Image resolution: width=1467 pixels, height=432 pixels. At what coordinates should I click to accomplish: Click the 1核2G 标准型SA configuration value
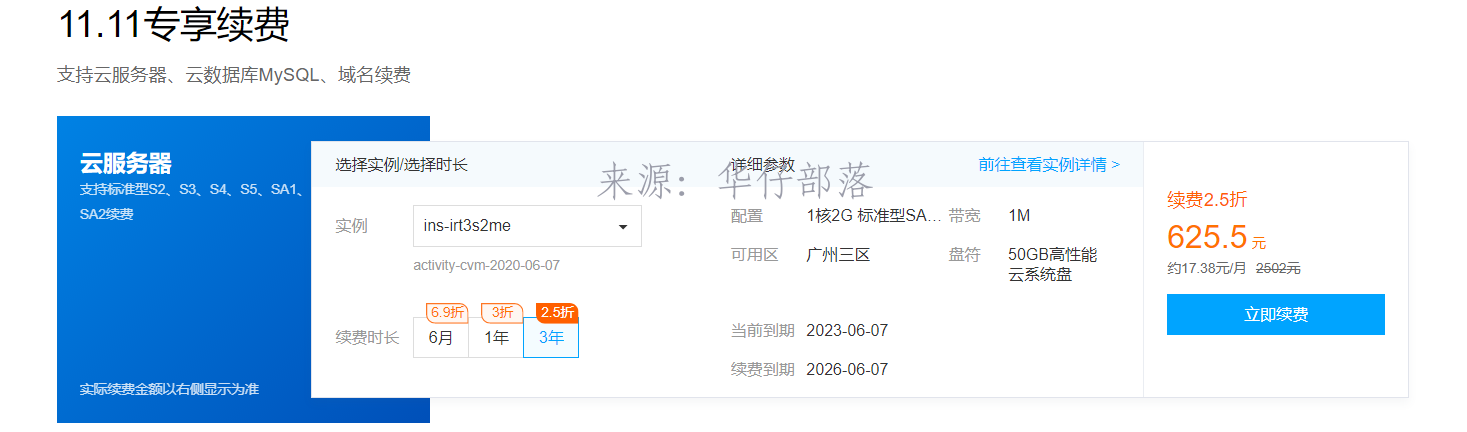[874, 215]
